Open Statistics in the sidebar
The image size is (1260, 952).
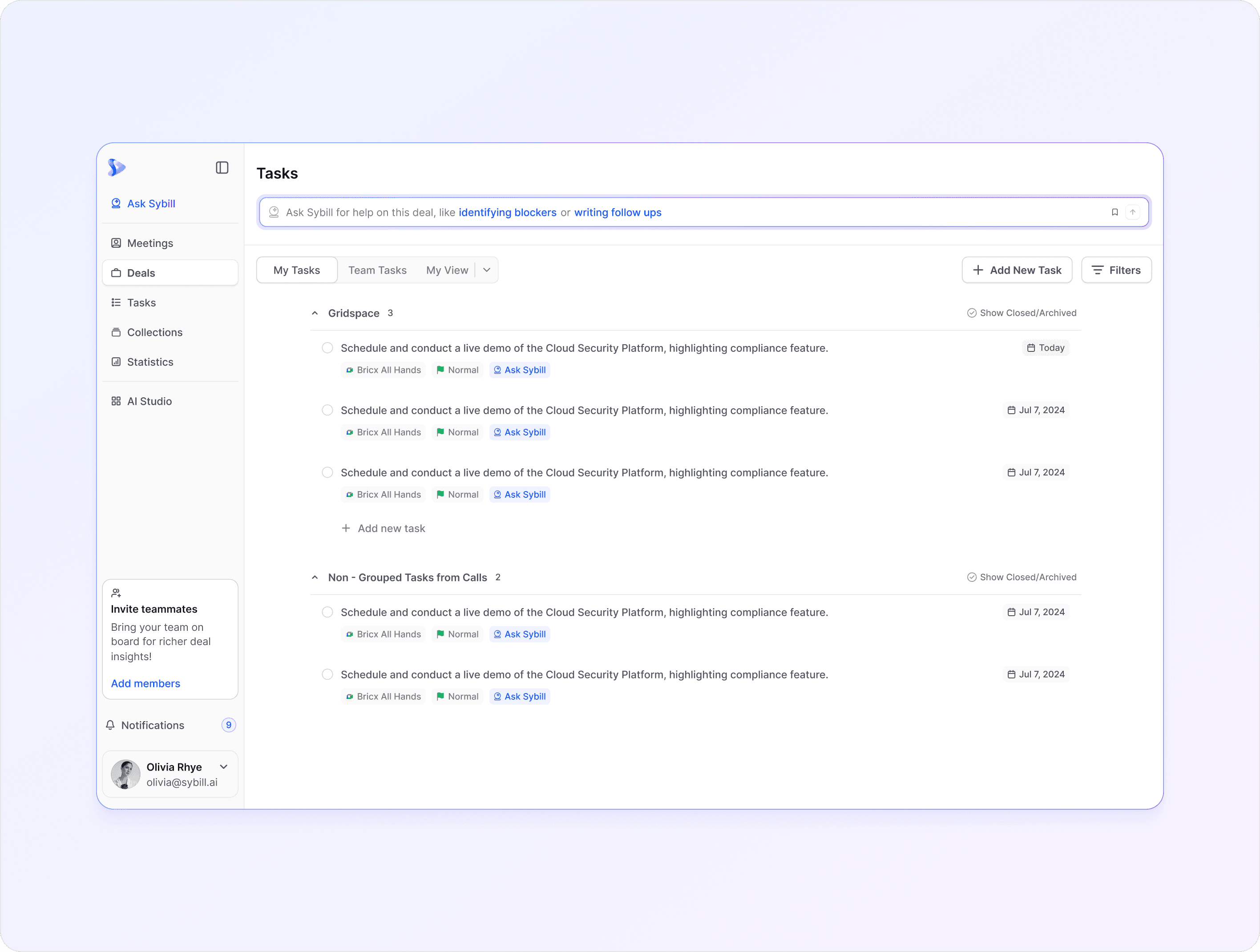click(150, 362)
